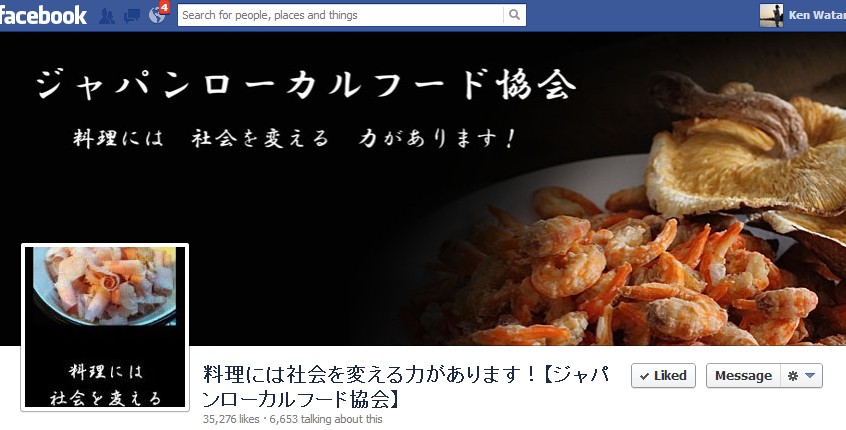Click the gear icon beside Message

coord(793,376)
